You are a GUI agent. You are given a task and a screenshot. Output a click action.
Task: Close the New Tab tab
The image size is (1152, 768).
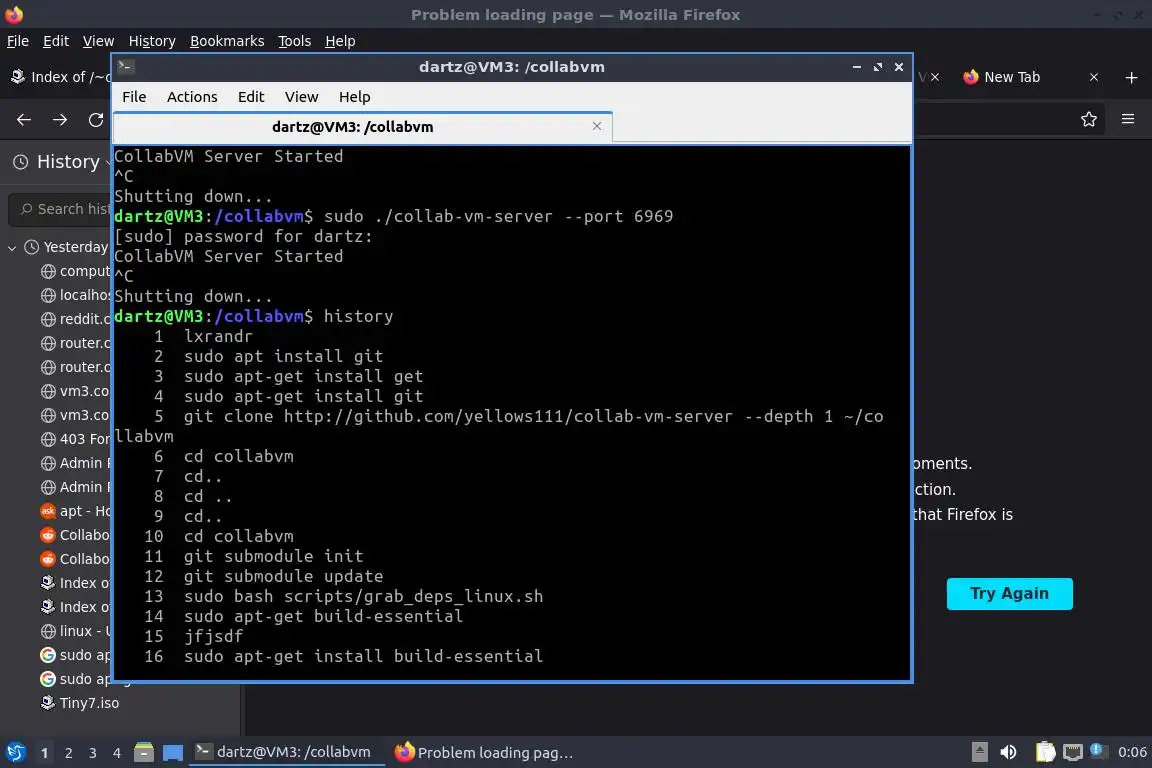click(1094, 77)
